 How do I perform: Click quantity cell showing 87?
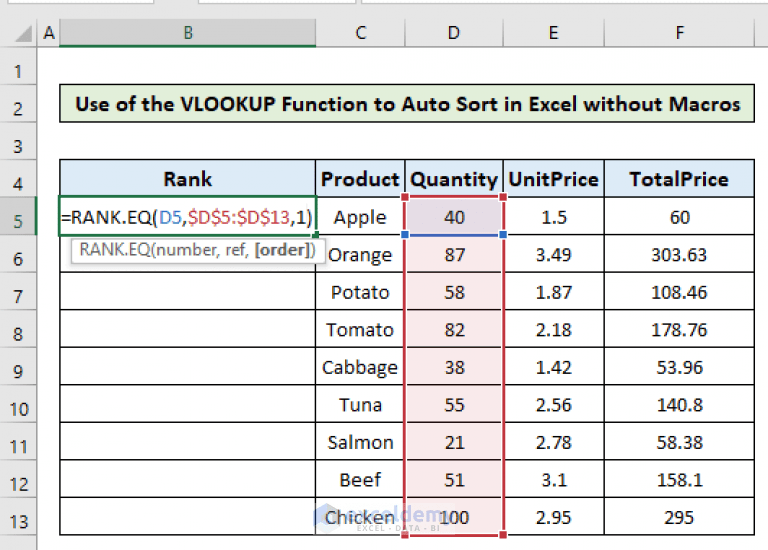[454, 254]
